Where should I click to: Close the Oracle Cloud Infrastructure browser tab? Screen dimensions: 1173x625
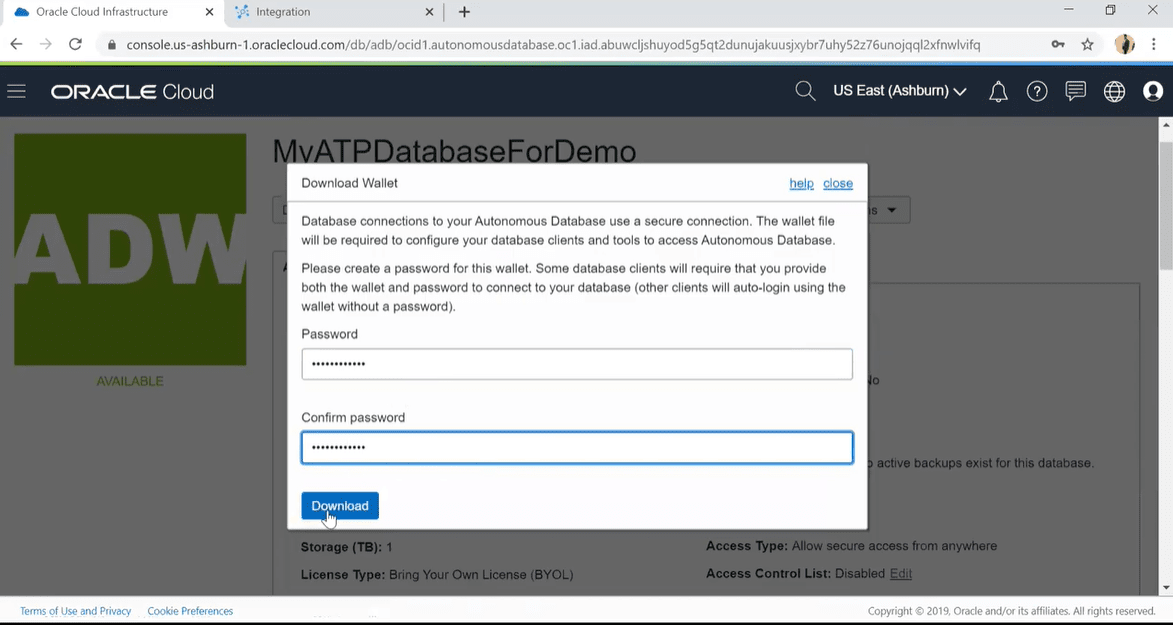point(210,12)
